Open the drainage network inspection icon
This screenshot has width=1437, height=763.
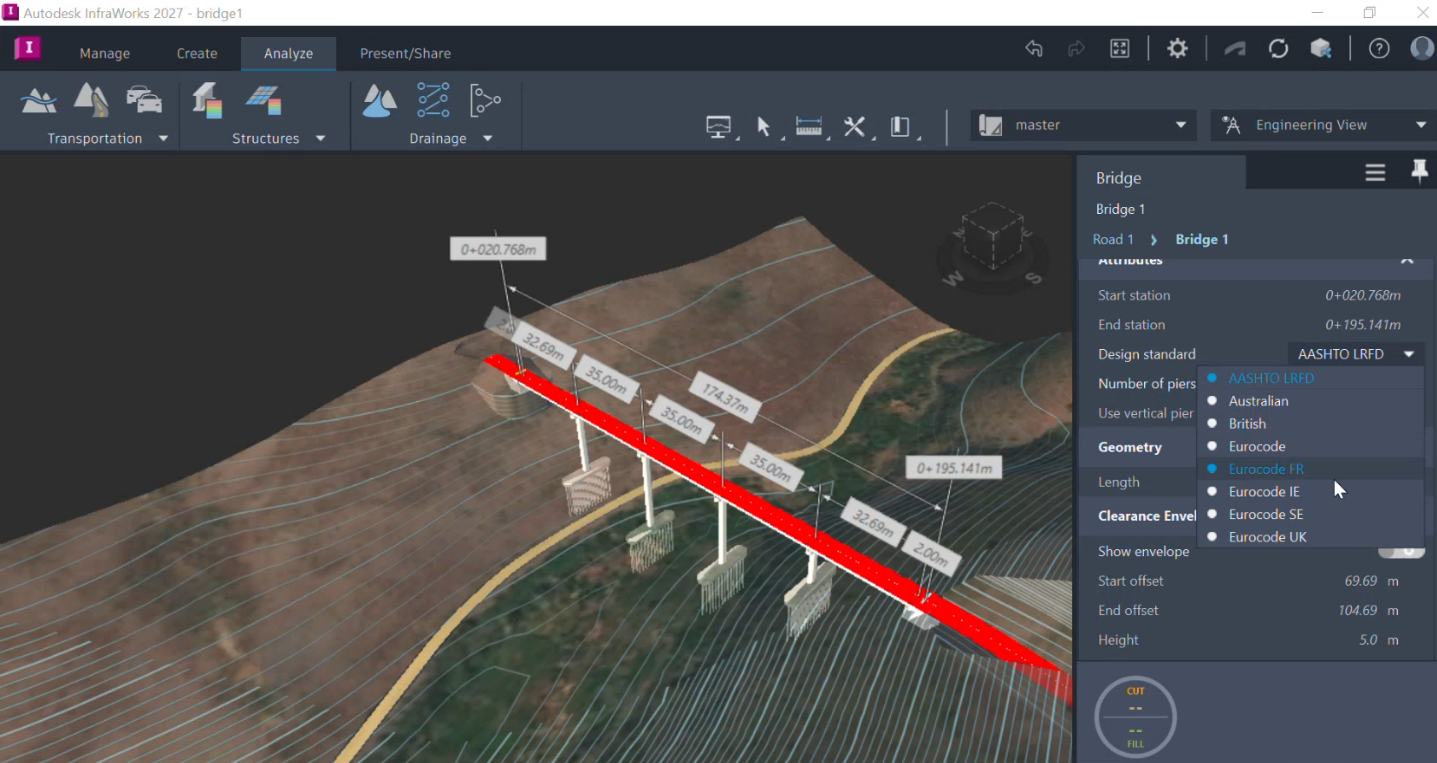433,100
